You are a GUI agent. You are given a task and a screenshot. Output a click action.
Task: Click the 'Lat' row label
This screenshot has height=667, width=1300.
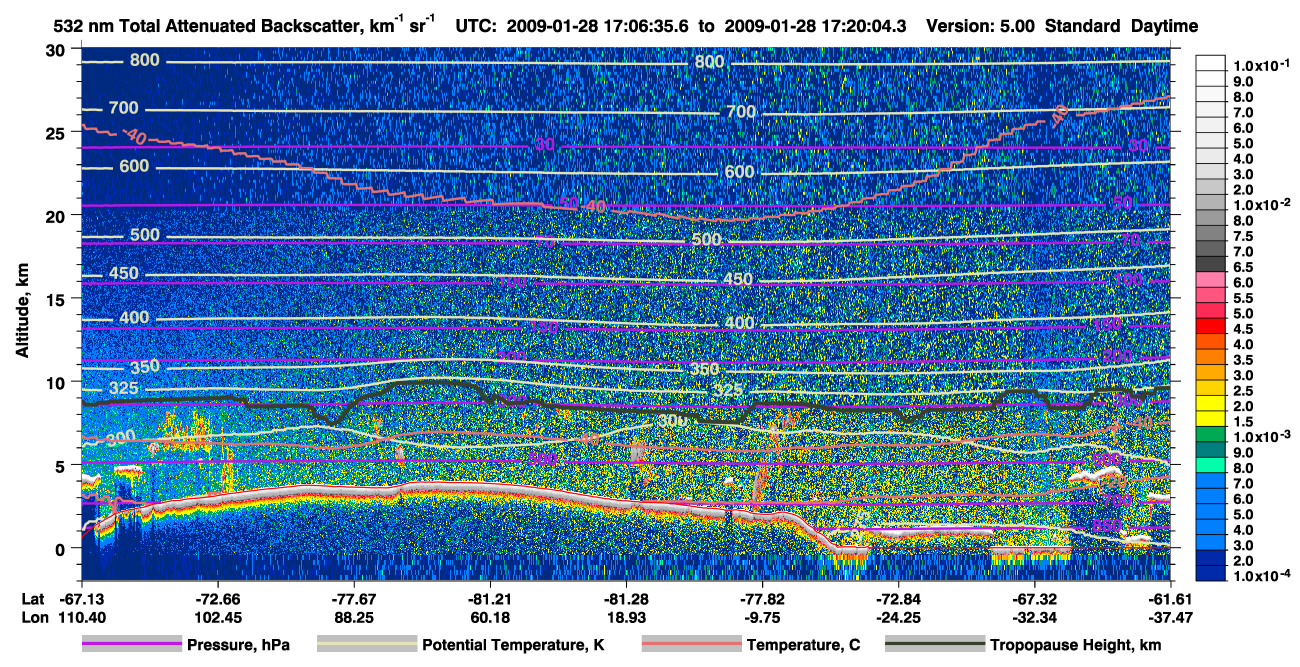(x=33, y=598)
